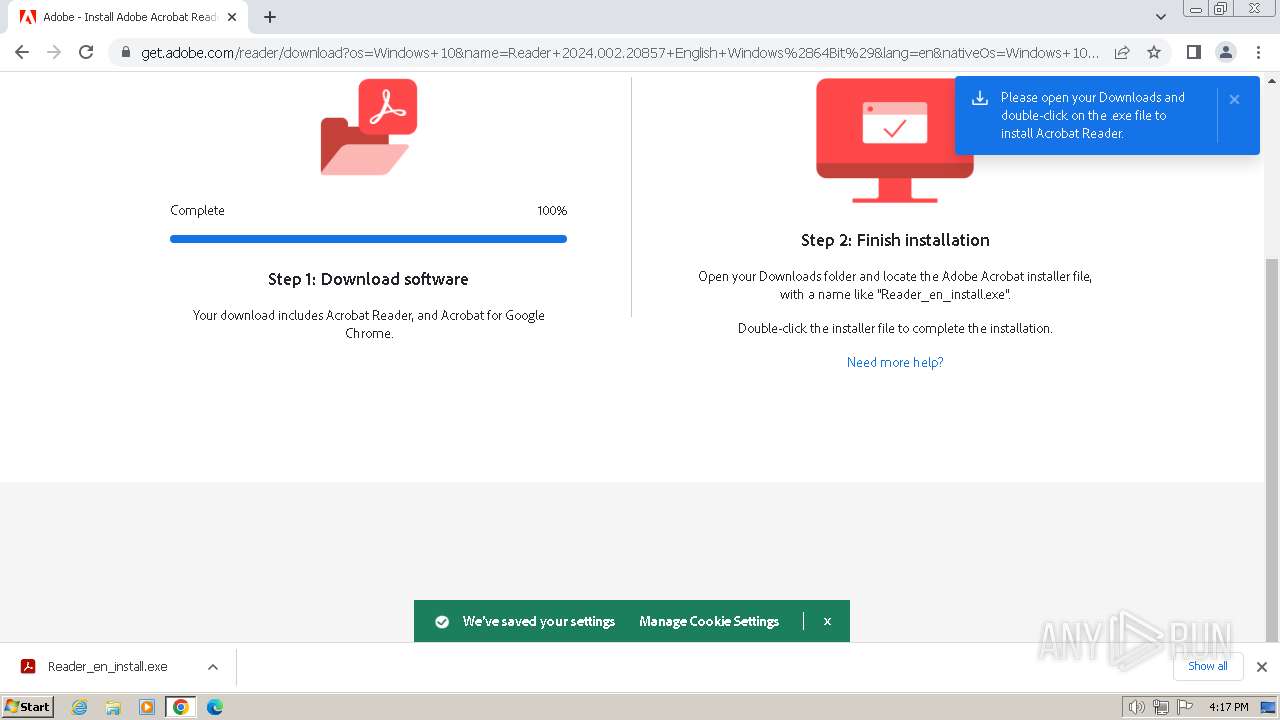
Task: Click the green checkmark in cookie banner
Action: click(442, 621)
